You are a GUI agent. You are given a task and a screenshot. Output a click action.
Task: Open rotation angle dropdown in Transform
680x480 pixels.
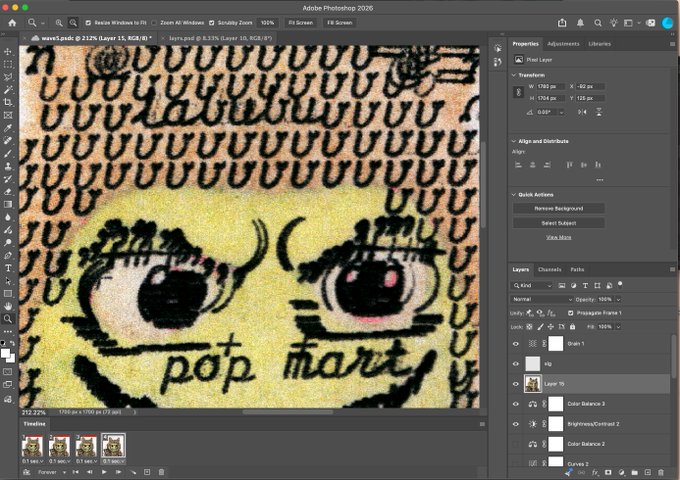562,112
